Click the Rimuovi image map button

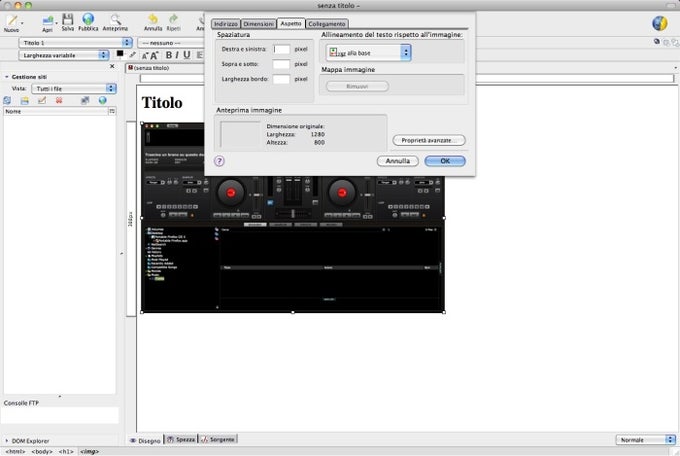pyautogui.click(x=357, y=86)
